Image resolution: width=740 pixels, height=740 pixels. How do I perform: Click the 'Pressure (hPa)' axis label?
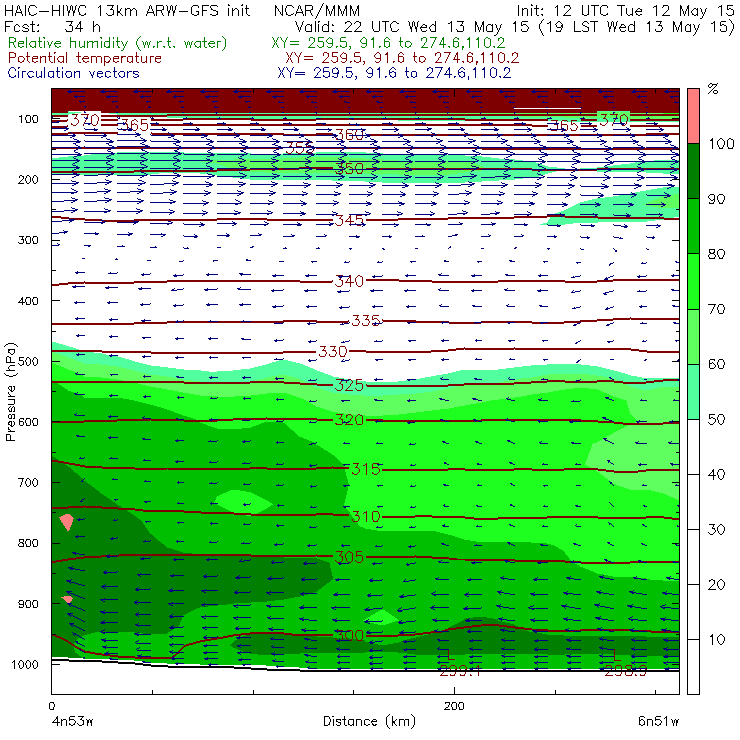(10, 392)
